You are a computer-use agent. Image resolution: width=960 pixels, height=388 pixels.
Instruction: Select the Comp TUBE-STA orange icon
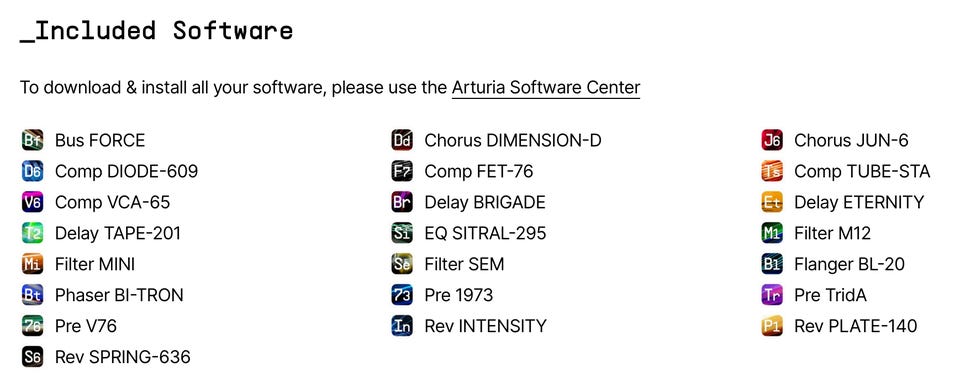(772, 171)
